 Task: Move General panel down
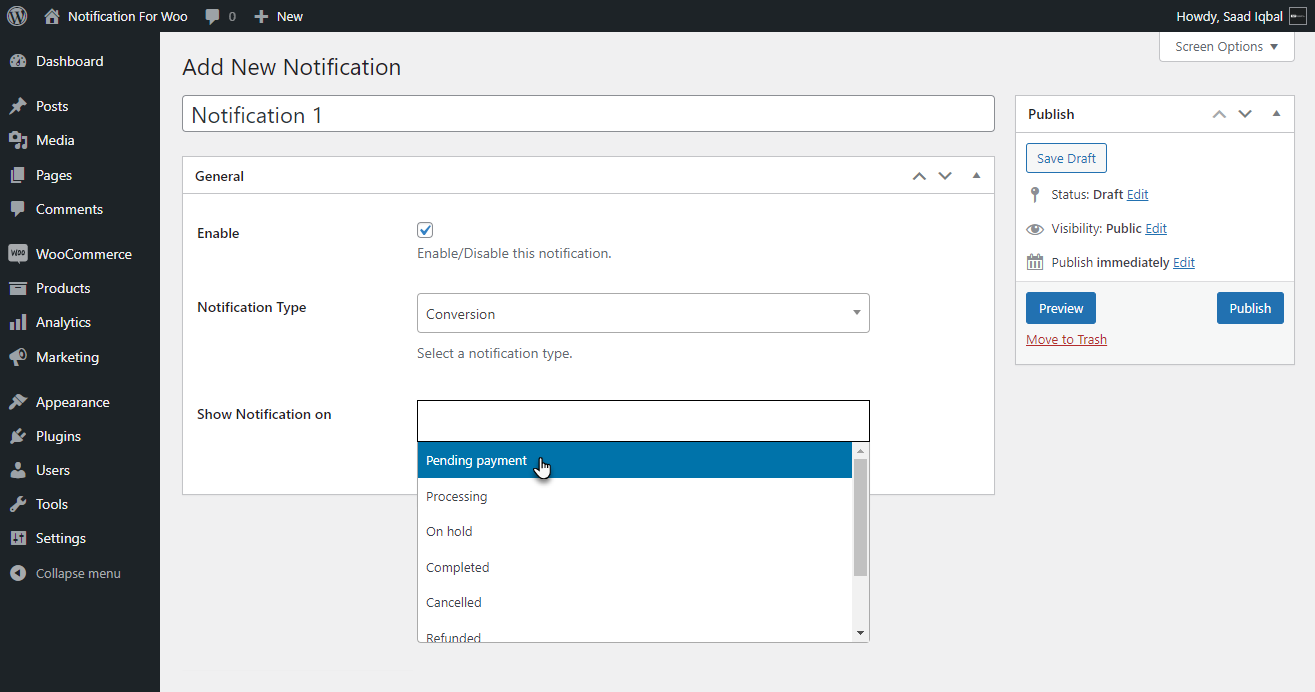point(945,176)
